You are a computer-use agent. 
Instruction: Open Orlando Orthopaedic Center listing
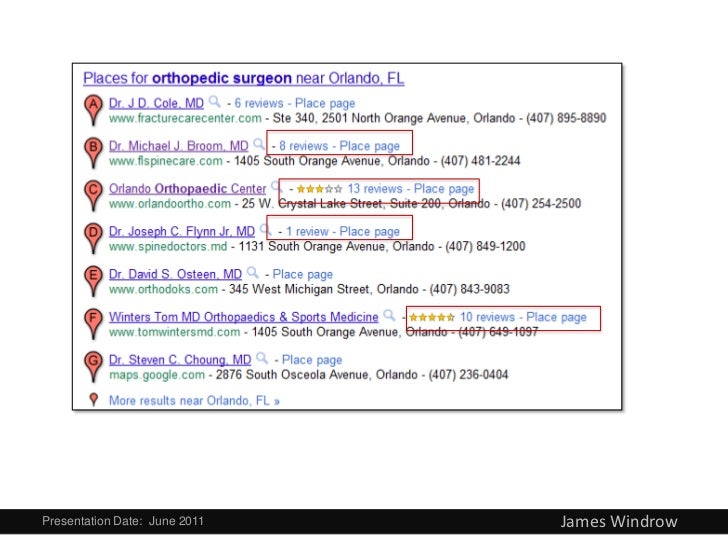188,188
